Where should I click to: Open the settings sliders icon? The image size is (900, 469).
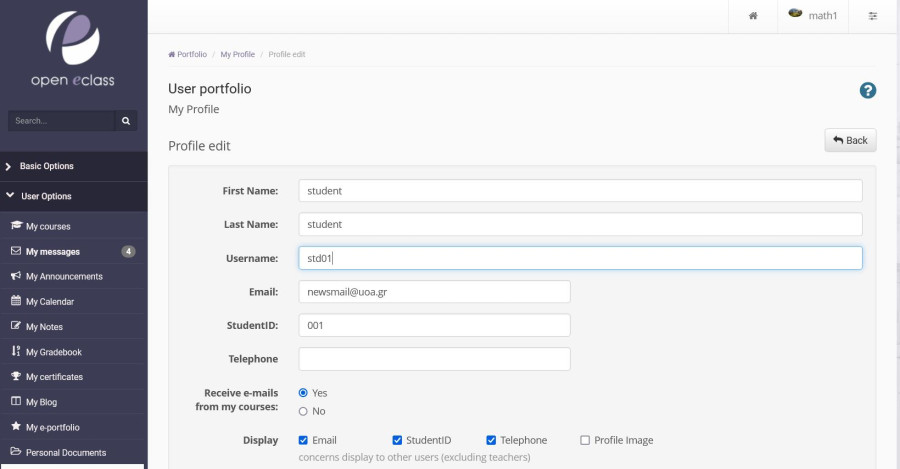coord(872,16)
